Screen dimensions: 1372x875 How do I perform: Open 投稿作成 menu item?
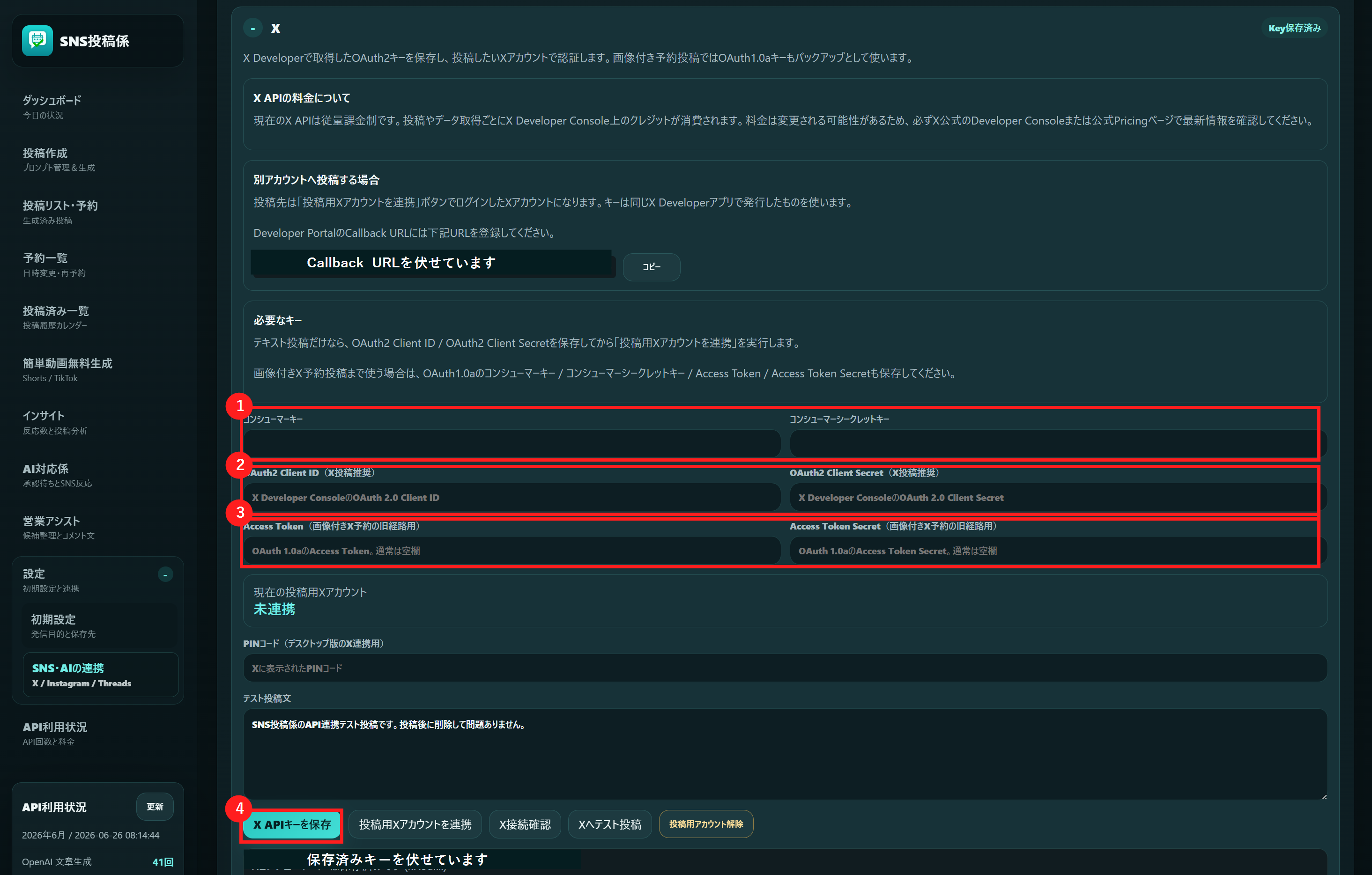[97, 159]
